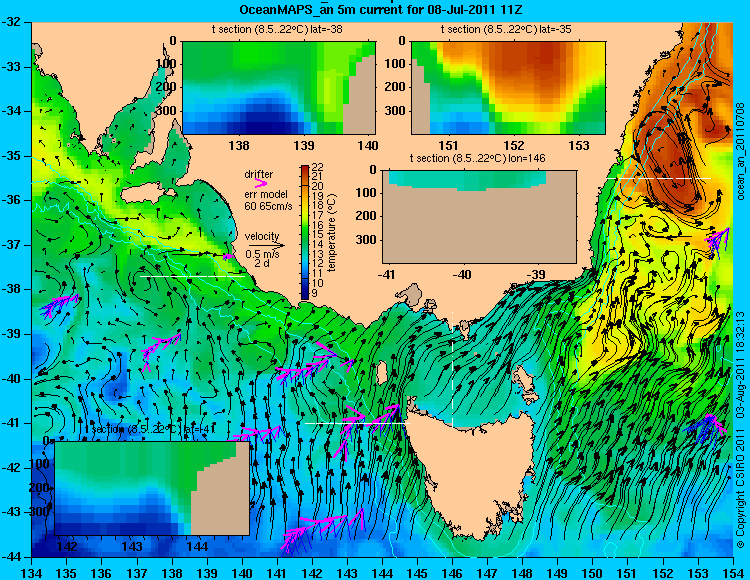
Task: Click the dark blue bottom of temperature color bar
Action: pos(305,294)
